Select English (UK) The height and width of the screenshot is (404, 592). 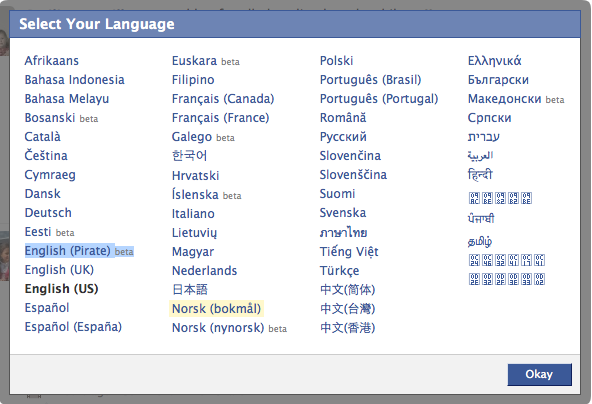pyautogui.click(x=59, y=270)
